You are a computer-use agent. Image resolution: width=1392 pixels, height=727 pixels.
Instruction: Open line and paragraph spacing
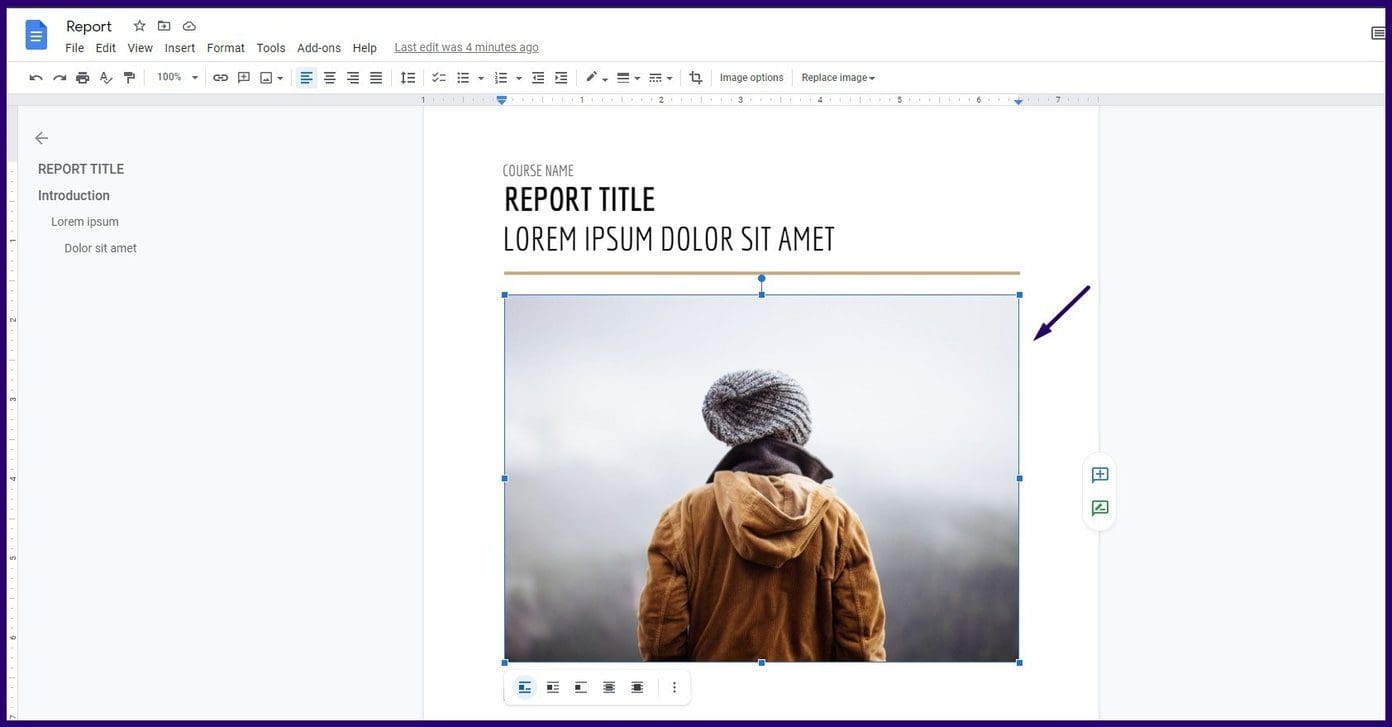tap(408, 78)
